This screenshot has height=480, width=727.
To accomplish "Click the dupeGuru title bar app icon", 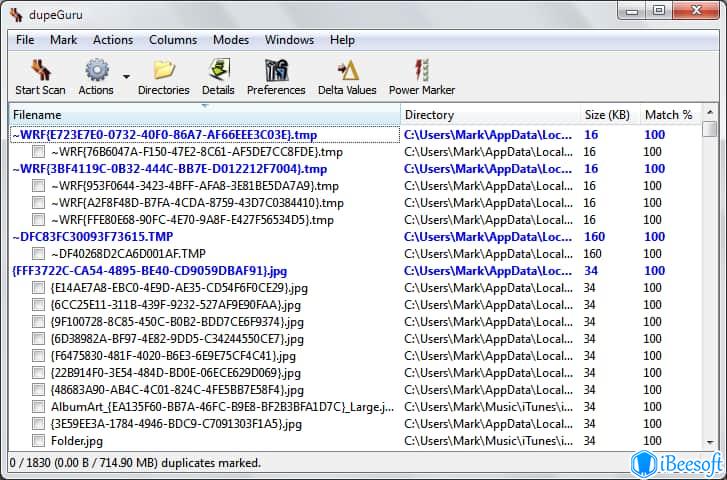I will coord(16,15).
